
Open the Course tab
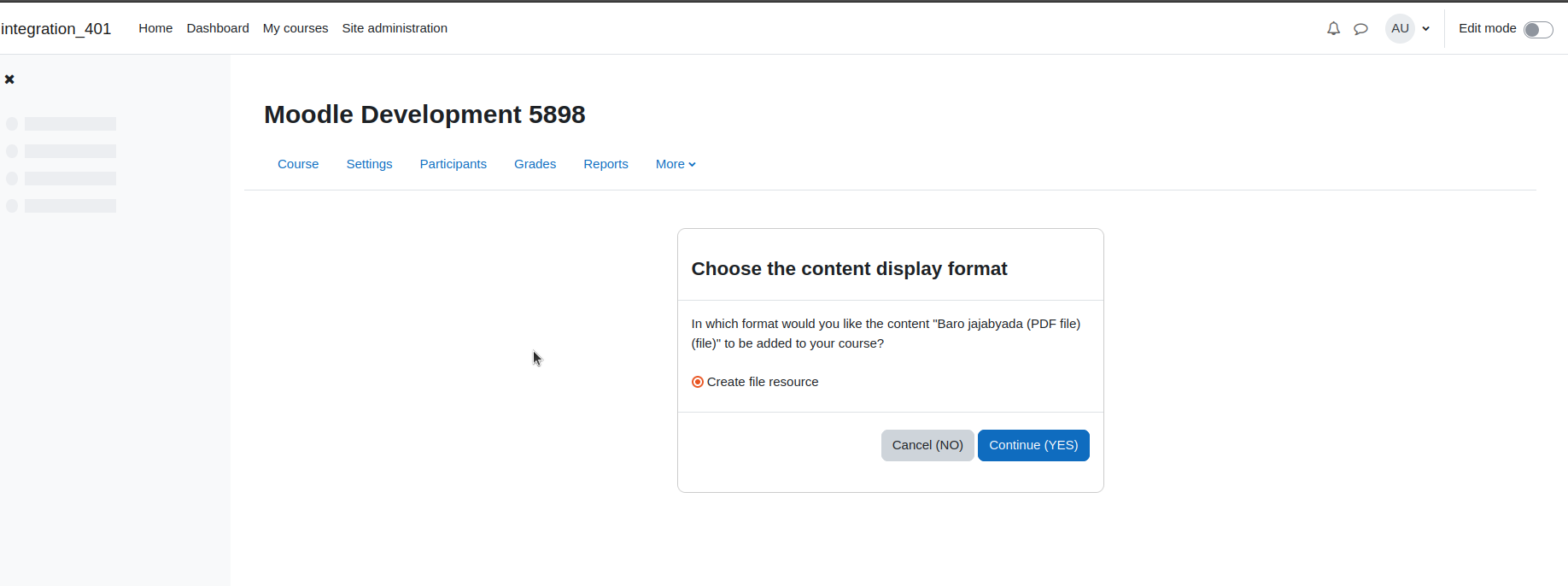[x=298, y=164]
